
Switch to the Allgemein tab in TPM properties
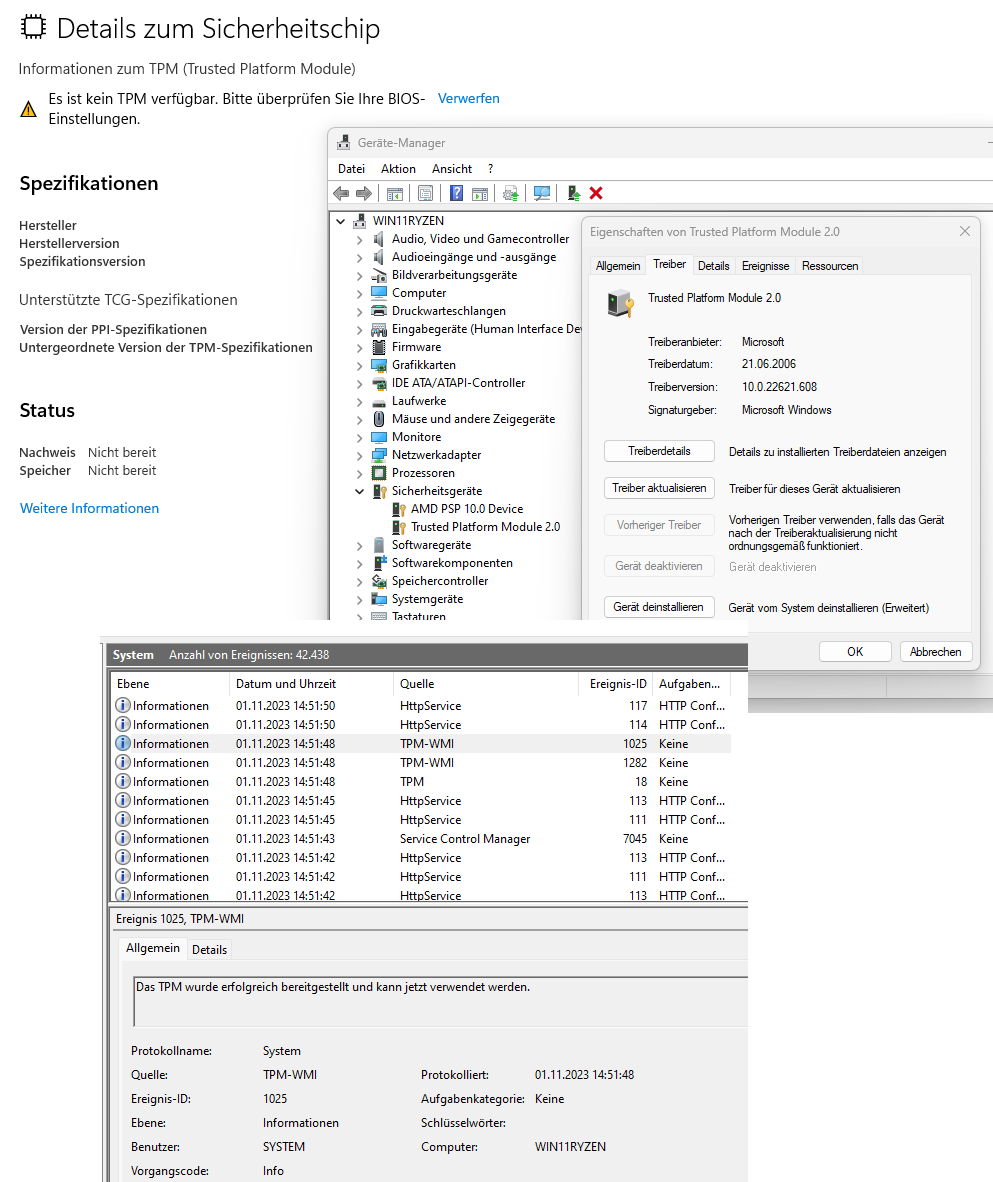point(618,266)
